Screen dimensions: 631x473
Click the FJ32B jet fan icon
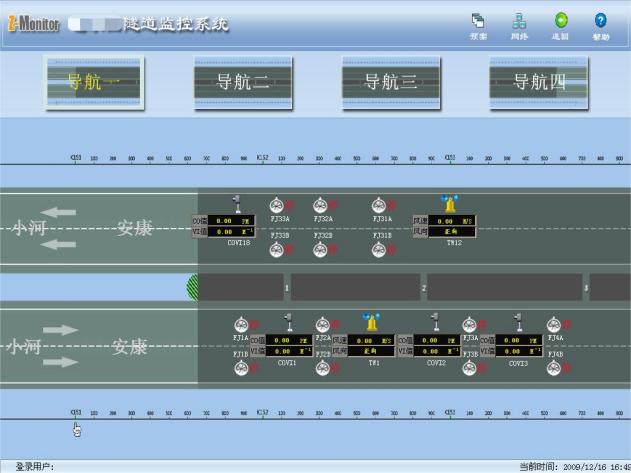coord(321,249)
